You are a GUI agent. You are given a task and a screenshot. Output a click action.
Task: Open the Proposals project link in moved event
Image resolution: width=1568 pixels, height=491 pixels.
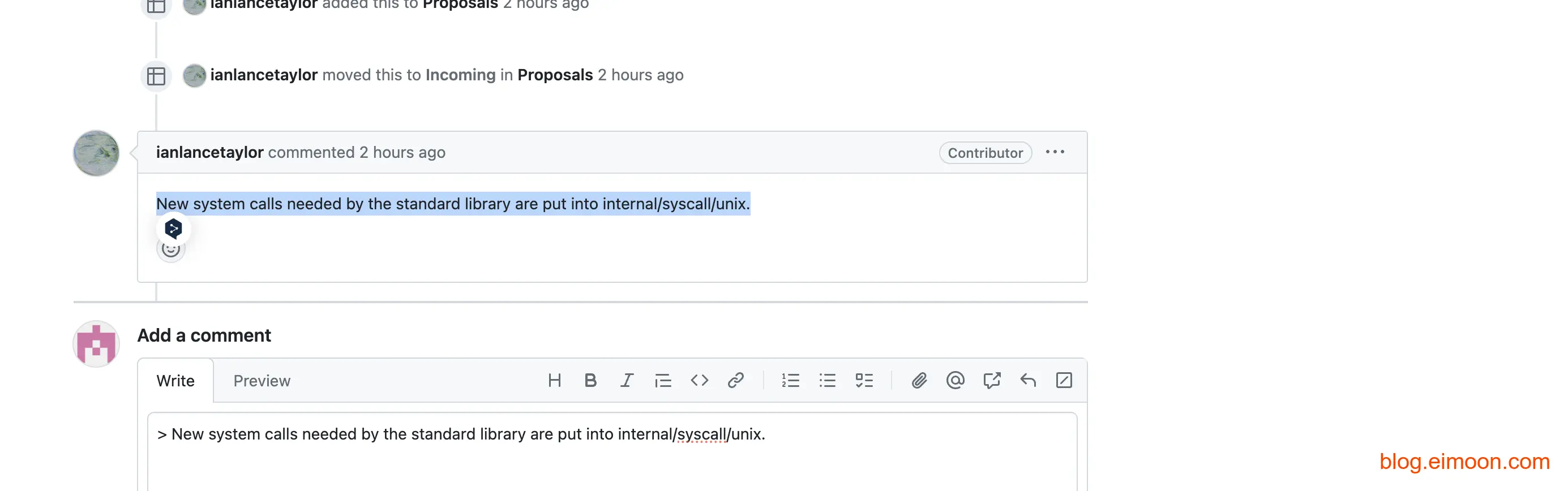[555, 75]
